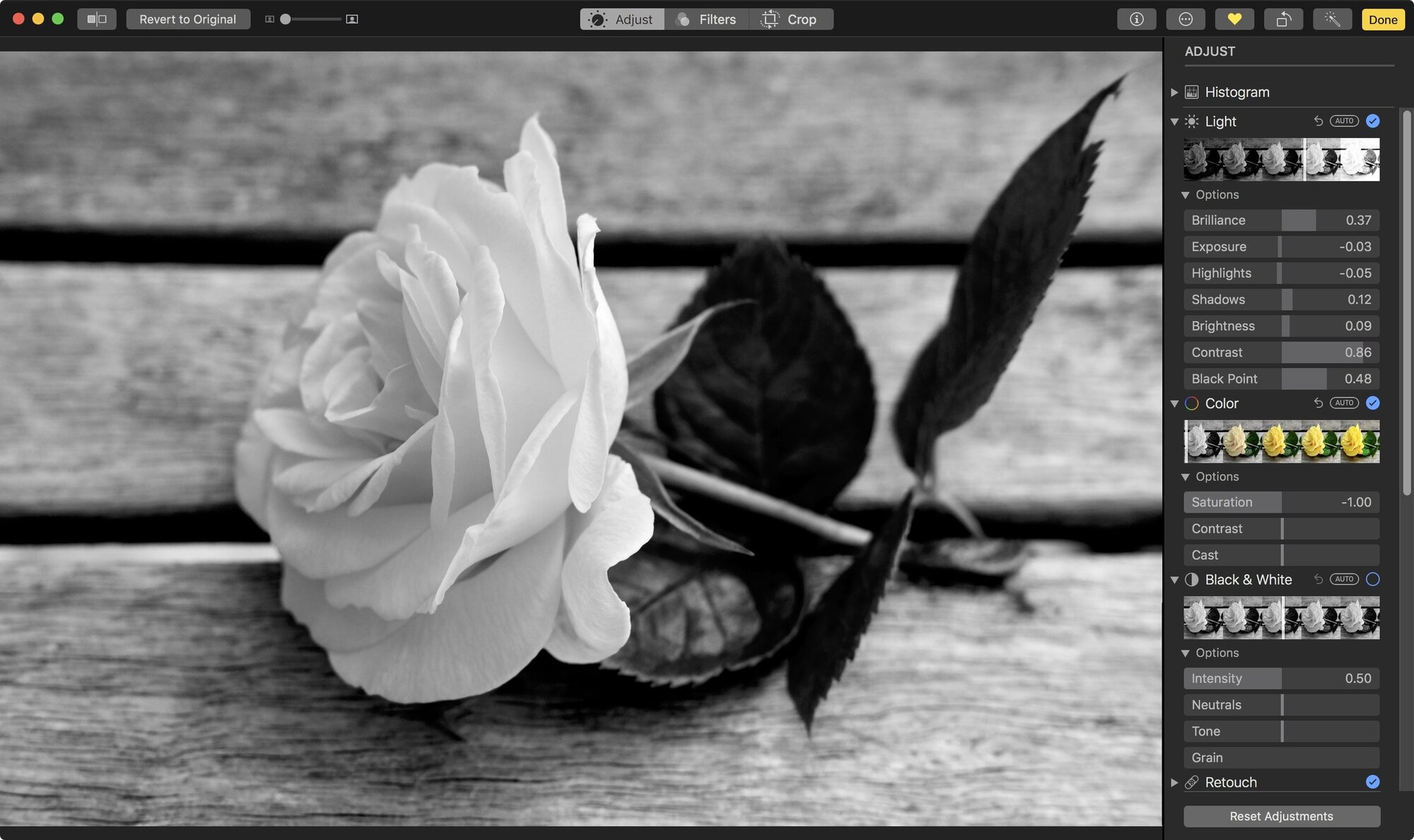Disable the Retouch adjustment checkmark
Image resolution: width=1414 pixels, height=840 pixels.
pos(1372,781)
